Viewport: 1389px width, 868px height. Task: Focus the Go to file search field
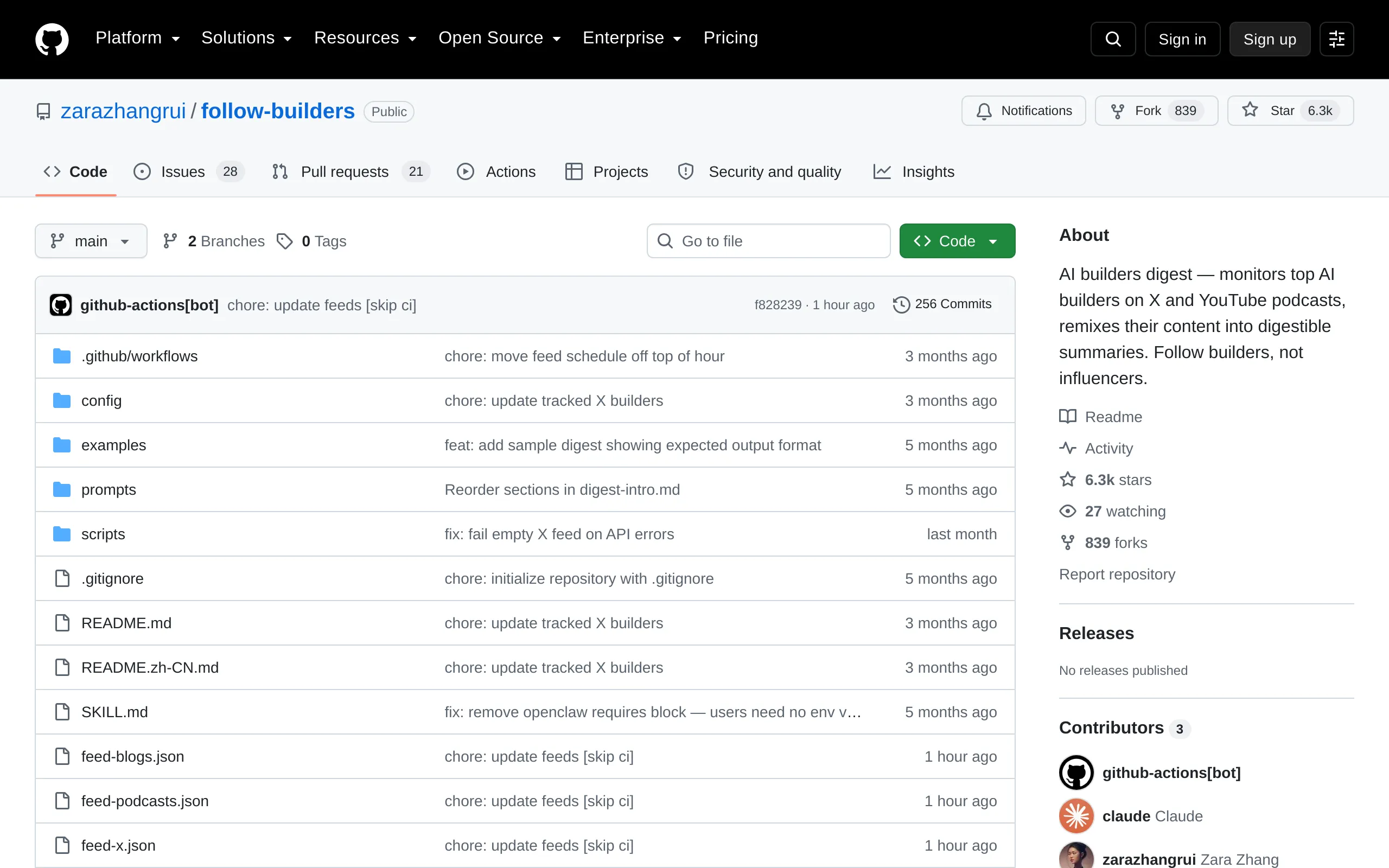[768, 241]
